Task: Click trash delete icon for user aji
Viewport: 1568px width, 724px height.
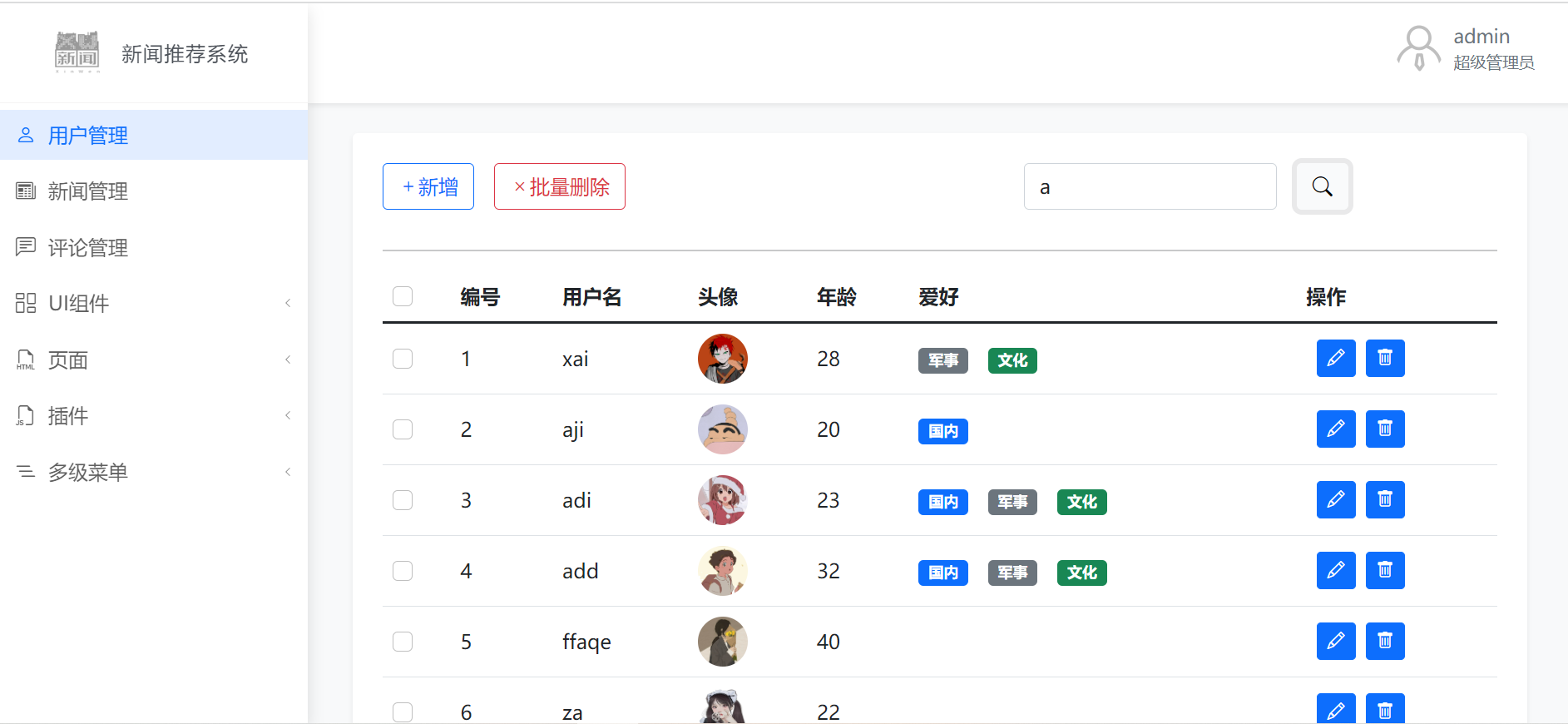Action: (1384, 429)
